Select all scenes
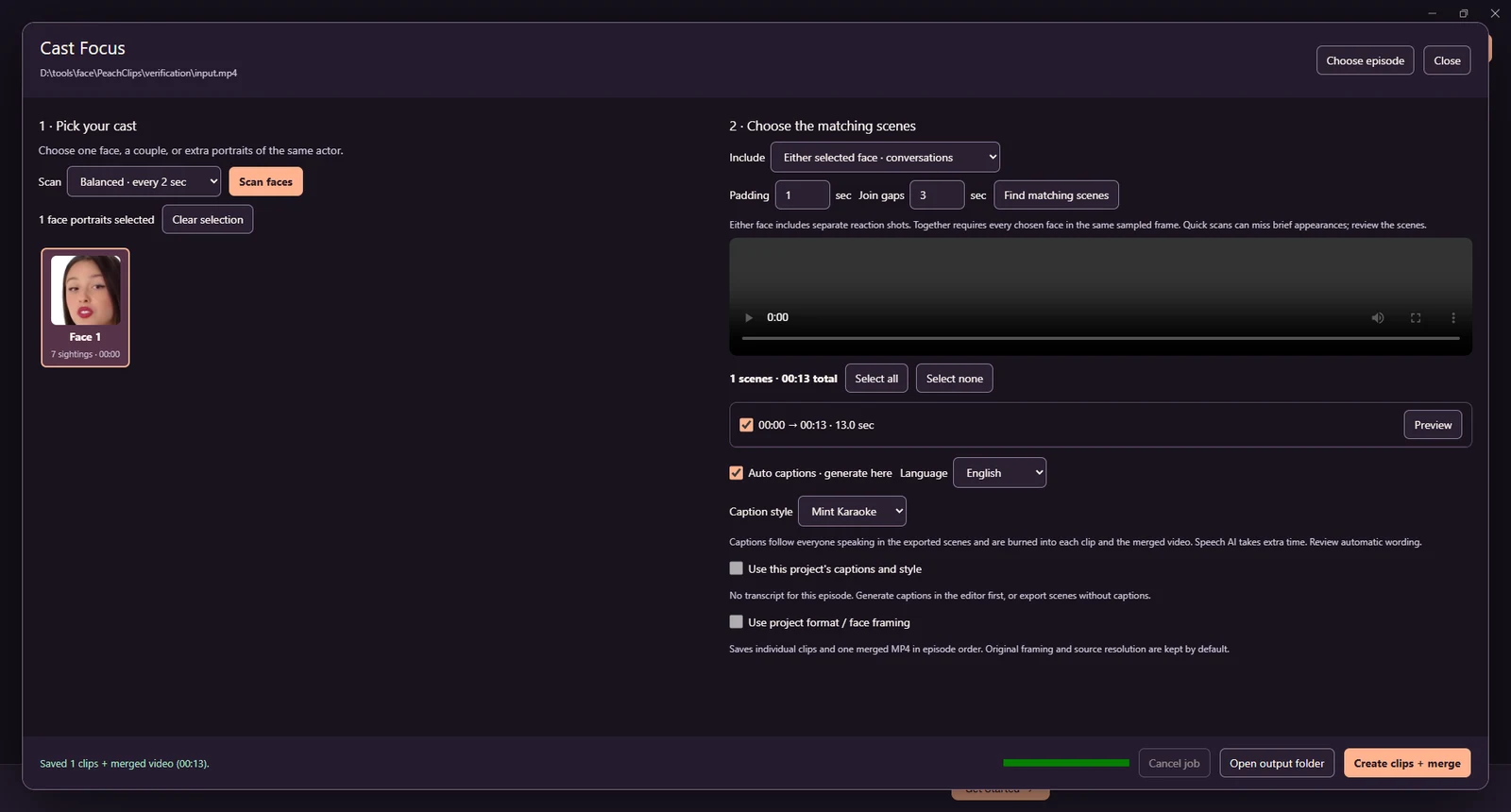The width and height of the screenshot is (1511, 812). coord(876,379)
